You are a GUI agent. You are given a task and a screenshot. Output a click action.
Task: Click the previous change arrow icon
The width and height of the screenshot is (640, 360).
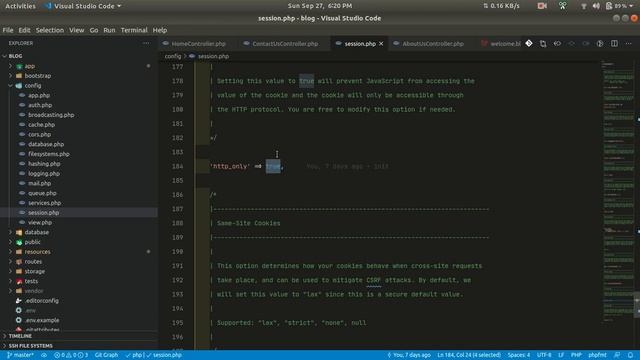click(571, 43)
